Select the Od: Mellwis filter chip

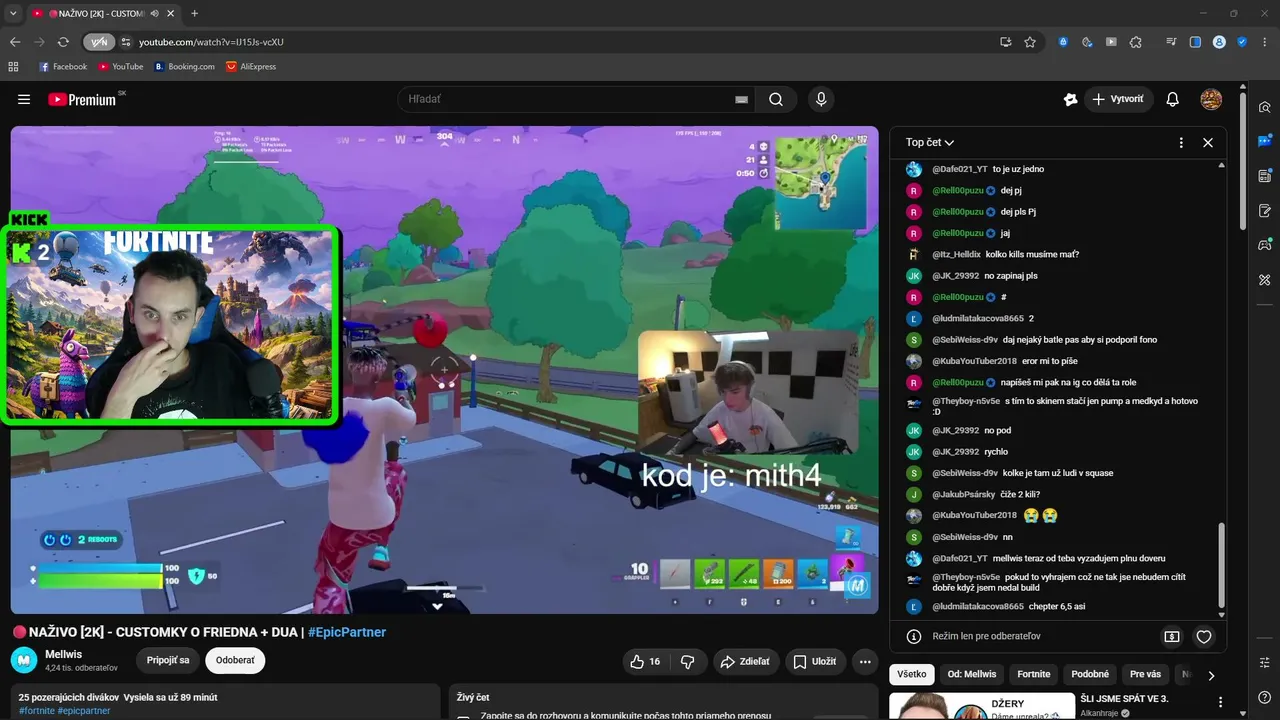pyautogui.click(x=972, y=674)
